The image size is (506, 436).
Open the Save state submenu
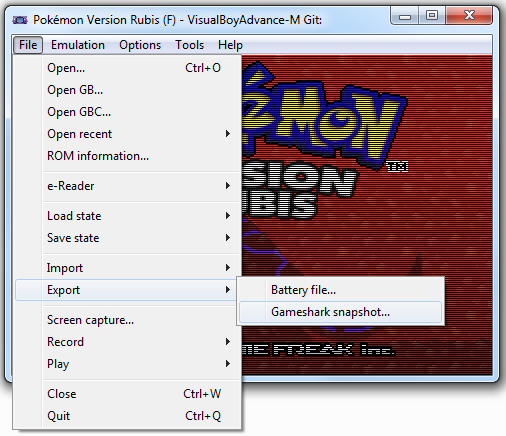128,238
